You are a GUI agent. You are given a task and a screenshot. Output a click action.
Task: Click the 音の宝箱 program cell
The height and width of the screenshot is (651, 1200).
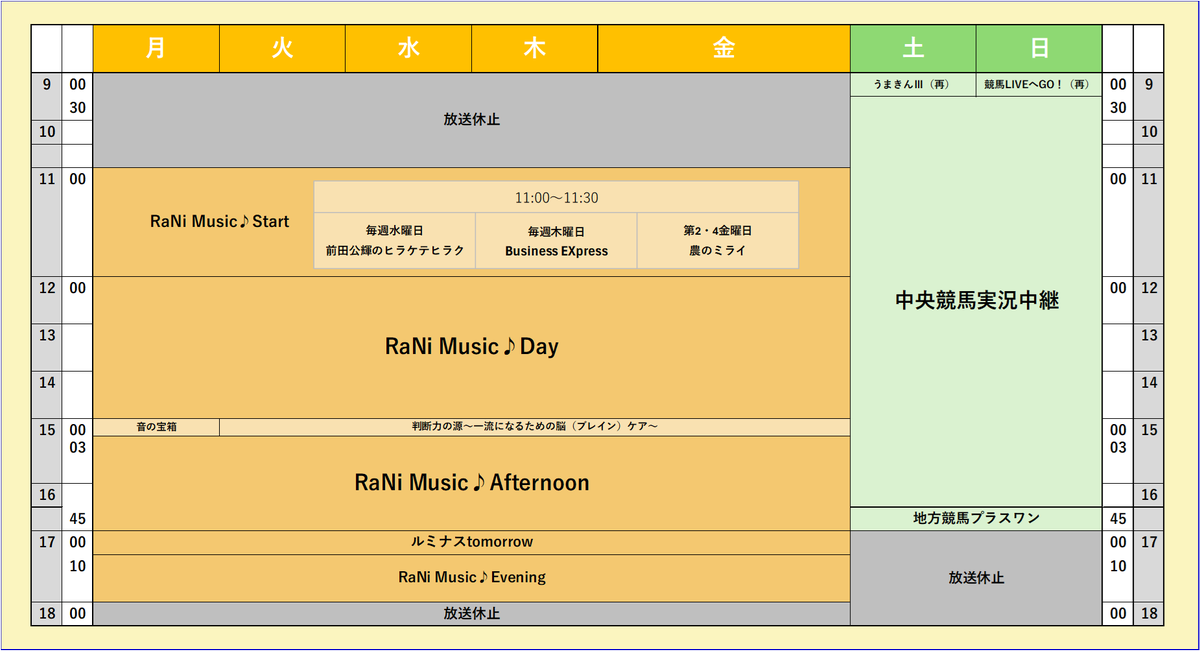156,427
